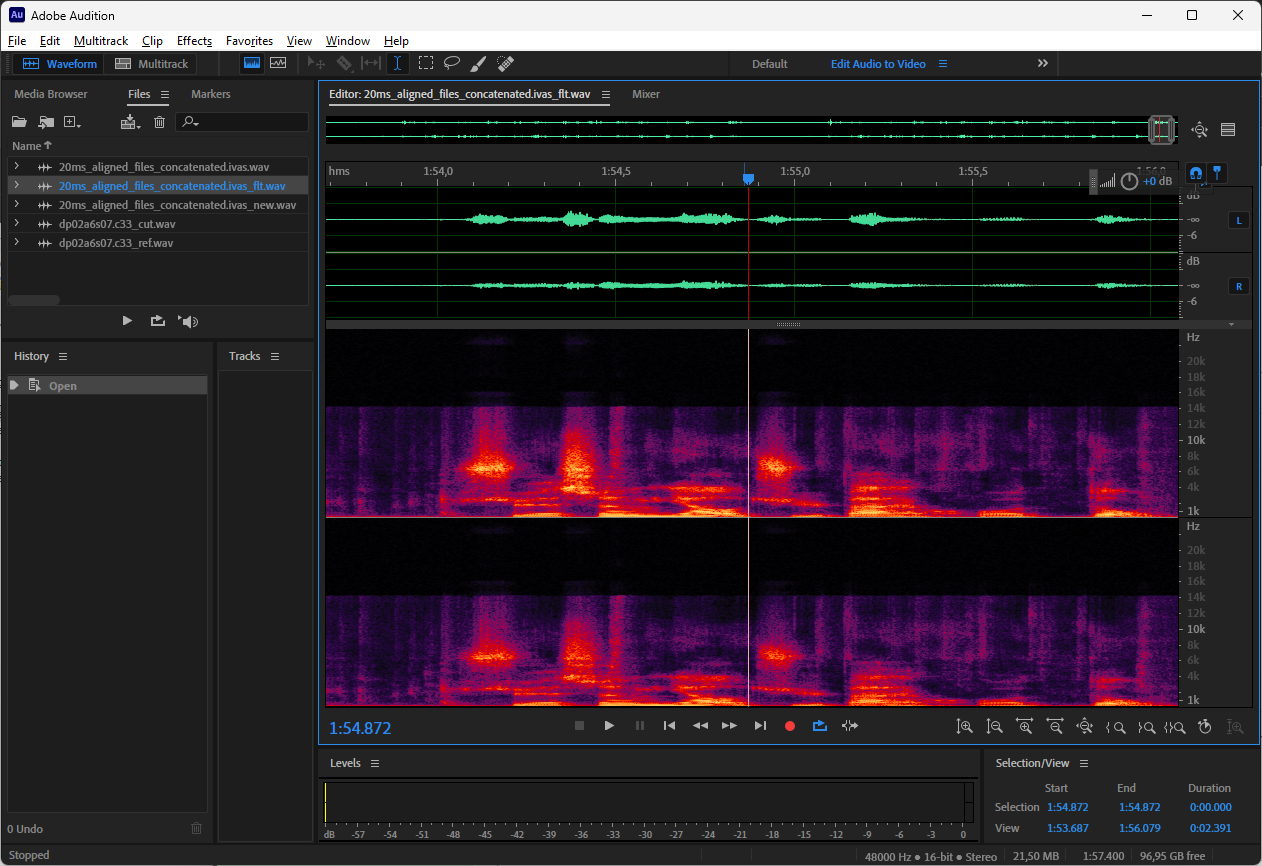Choose the Paintbrush Selection tool
The height and width of the screenshot is (866, 1262).
pos(478,63)
